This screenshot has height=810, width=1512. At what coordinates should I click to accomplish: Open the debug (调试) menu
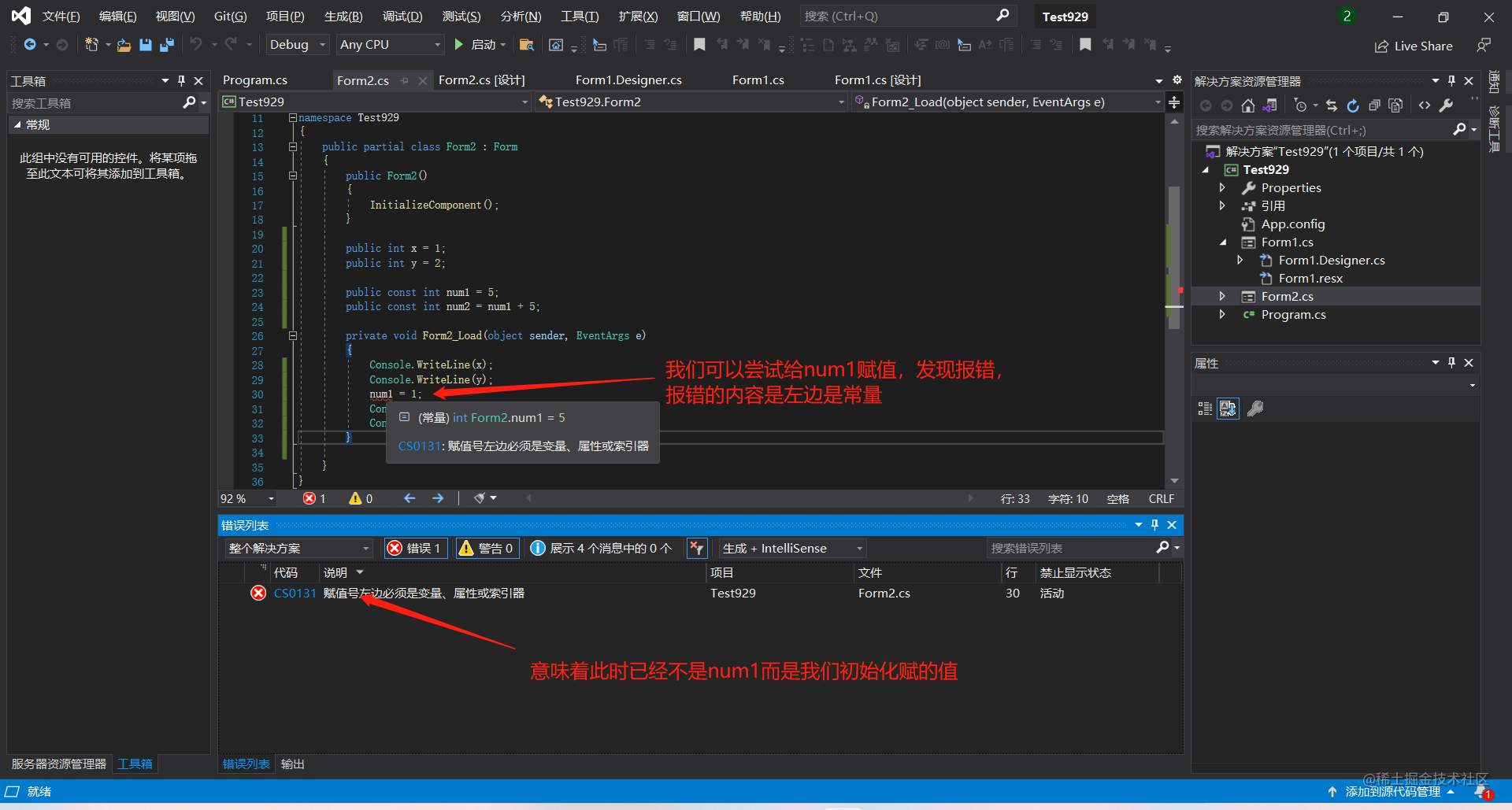coord(402,17)
